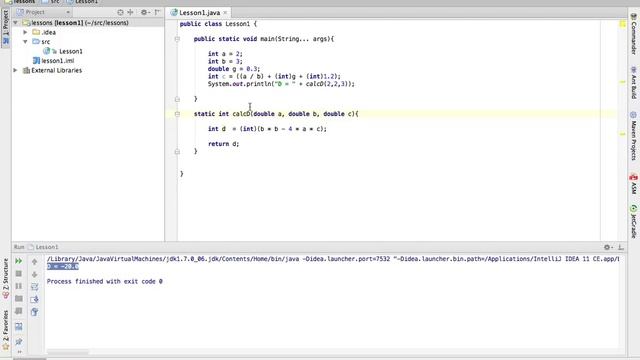Toggle soft wraps in console output
The height and width of the screenshot is (360, 640).
click(x=34, y=287)
